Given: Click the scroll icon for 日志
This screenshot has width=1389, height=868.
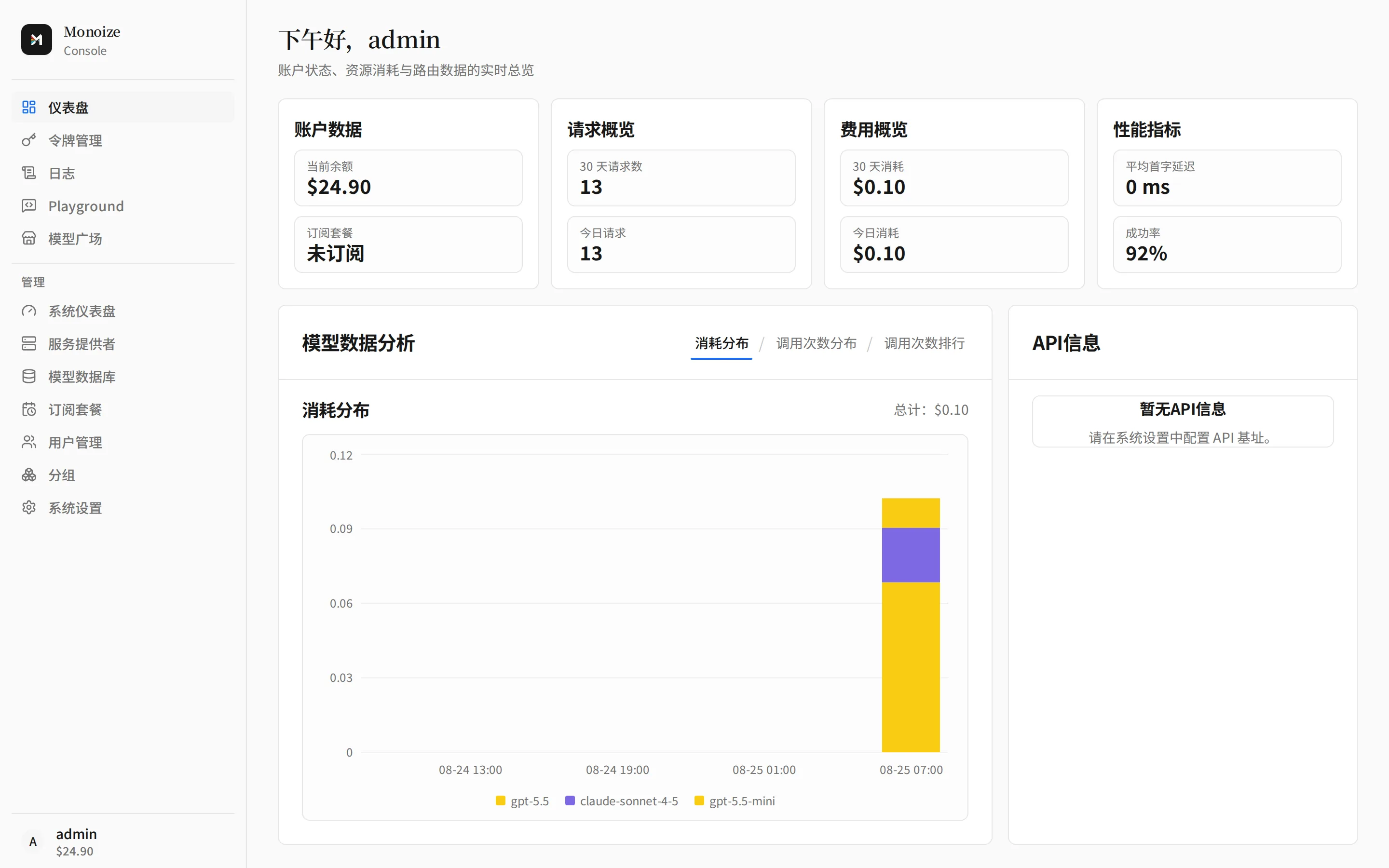Looking at the screenshot, I should (29, 173).
